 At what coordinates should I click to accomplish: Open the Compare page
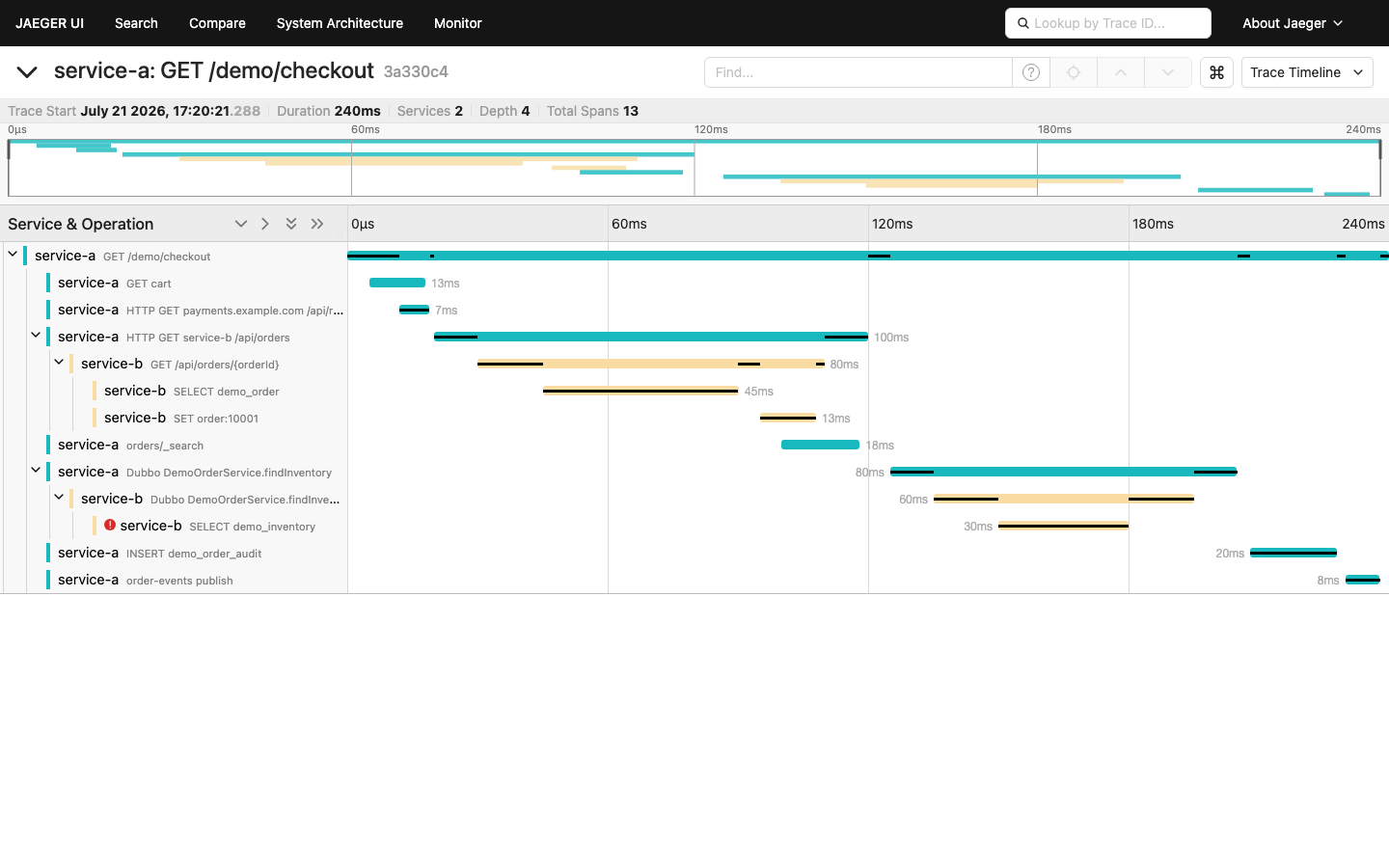click(x=217, y=23)
